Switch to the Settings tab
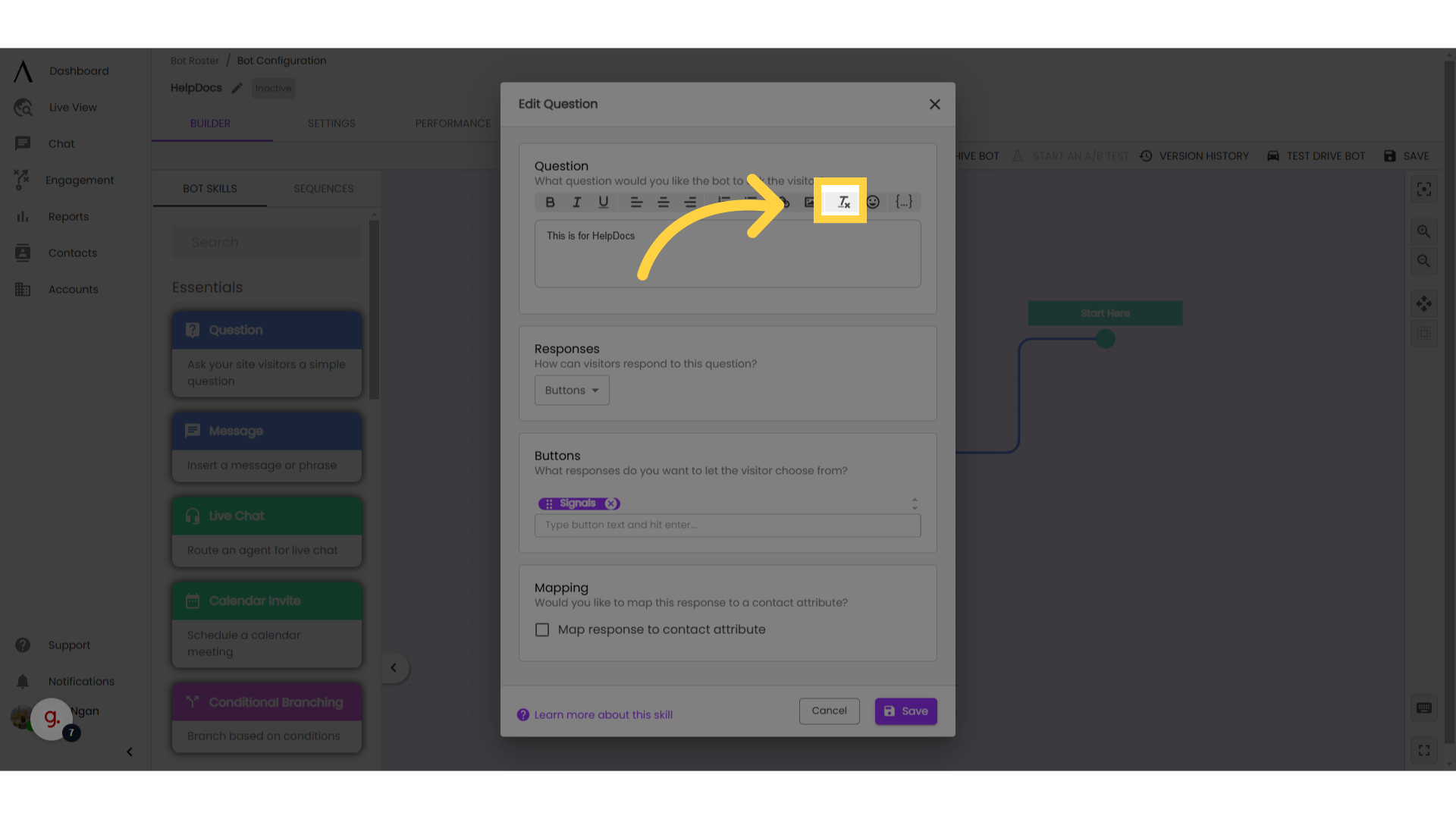Screen dimensions: 1456x819 (x=332, y=123)
